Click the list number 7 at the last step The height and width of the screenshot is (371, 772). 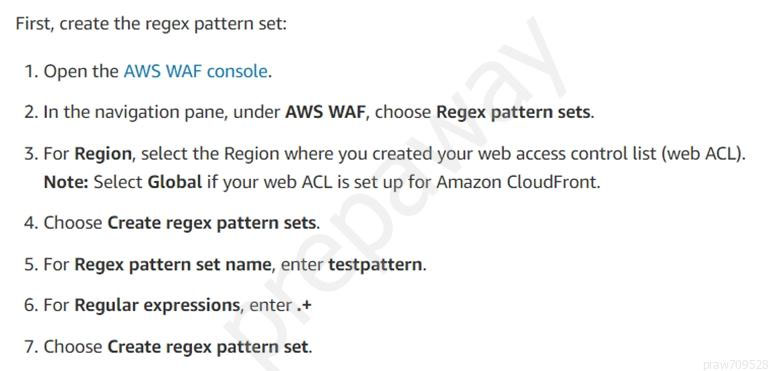pos(29,347)
